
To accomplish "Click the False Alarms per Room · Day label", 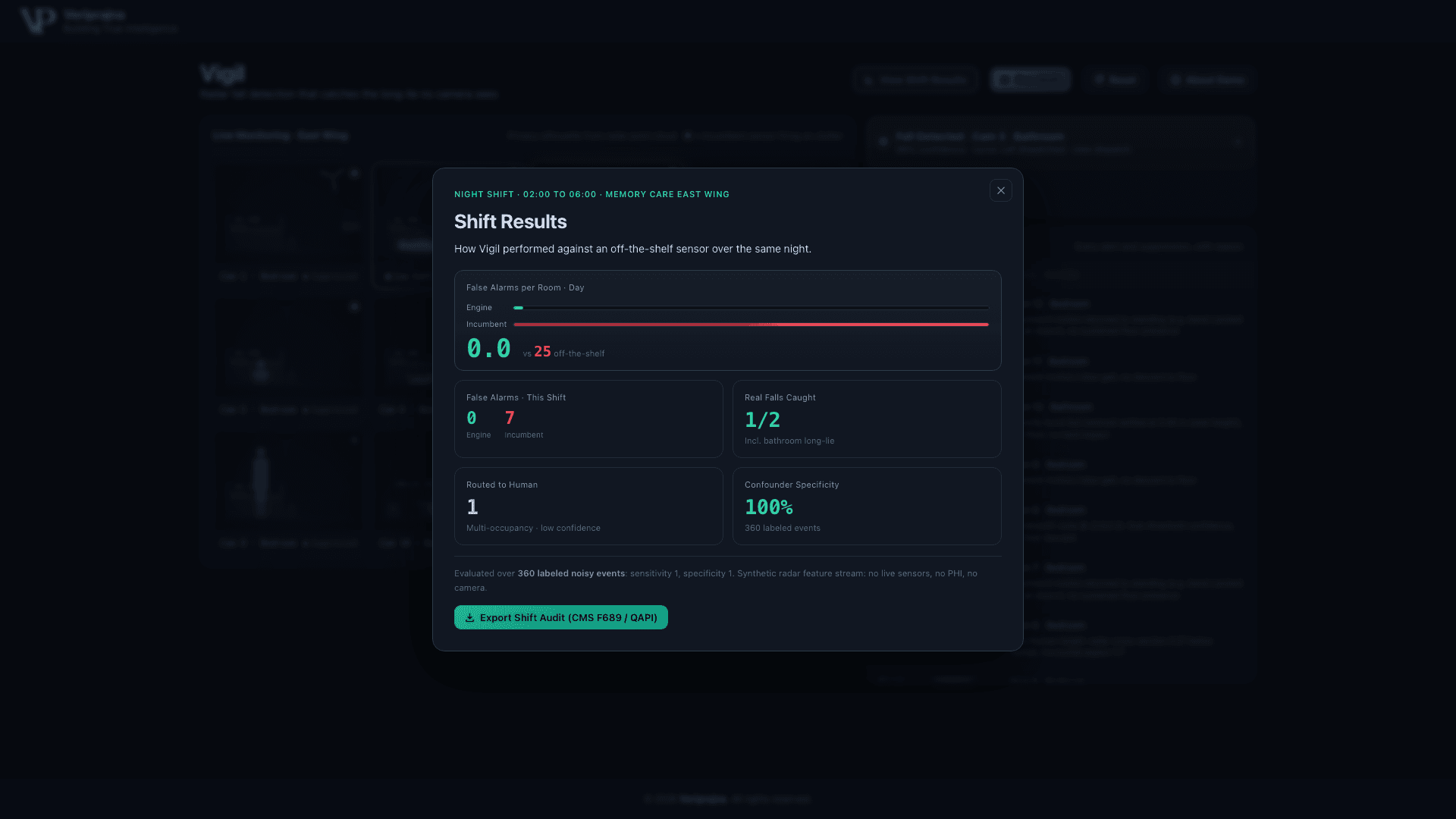I will [525, 287].
